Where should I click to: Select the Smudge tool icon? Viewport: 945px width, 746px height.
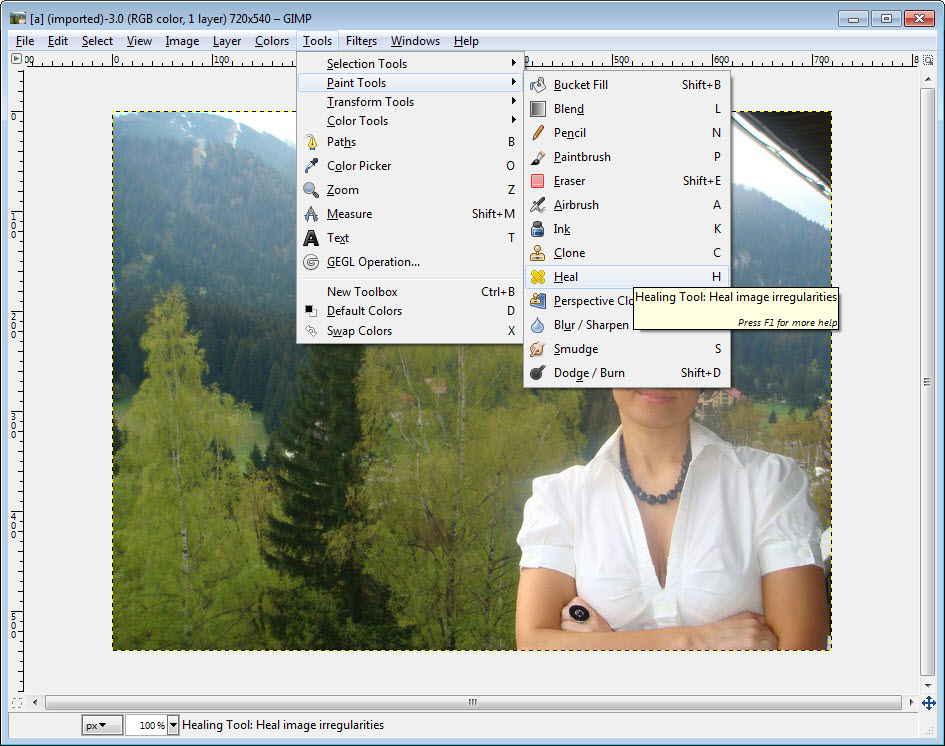[x=538, y=349]
